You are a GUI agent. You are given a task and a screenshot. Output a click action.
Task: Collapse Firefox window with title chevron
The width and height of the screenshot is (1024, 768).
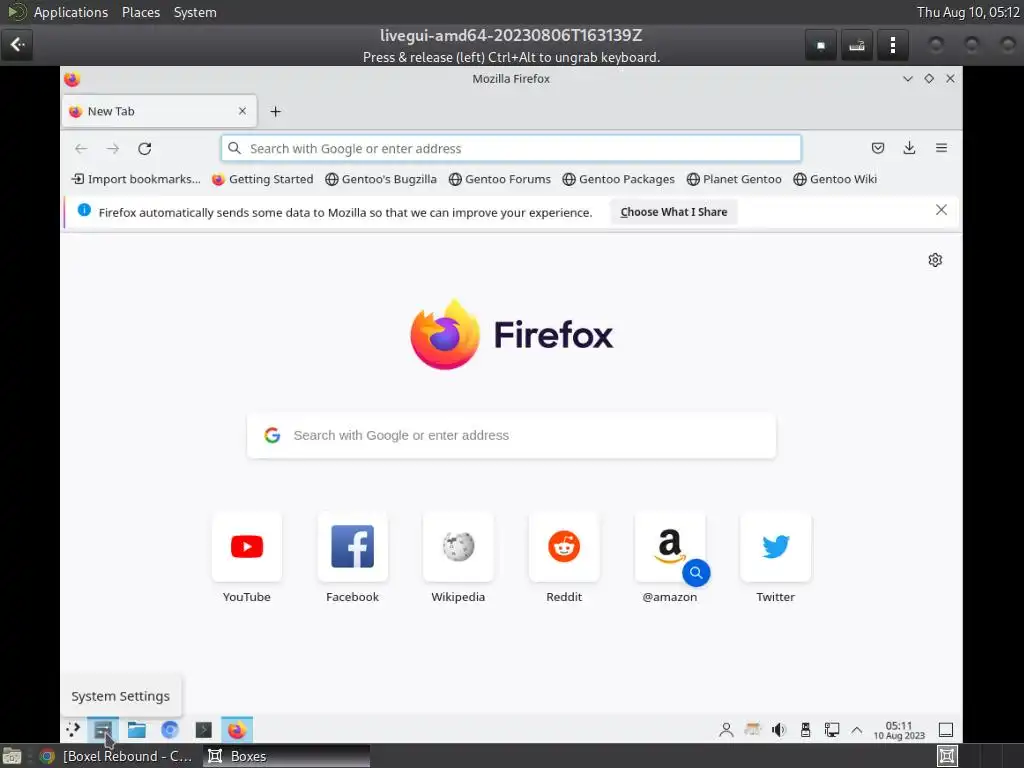(908, 78)
